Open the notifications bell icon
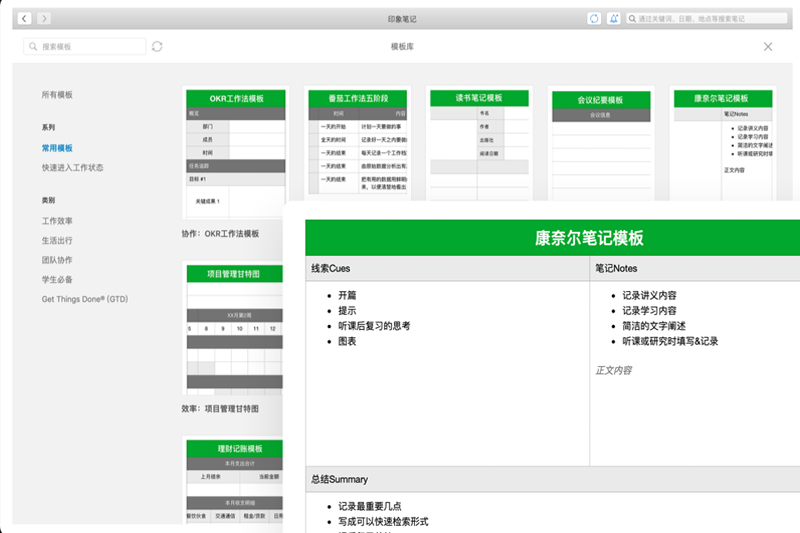The height and width of the screenshot is (533, 800). tap(613, 19)
